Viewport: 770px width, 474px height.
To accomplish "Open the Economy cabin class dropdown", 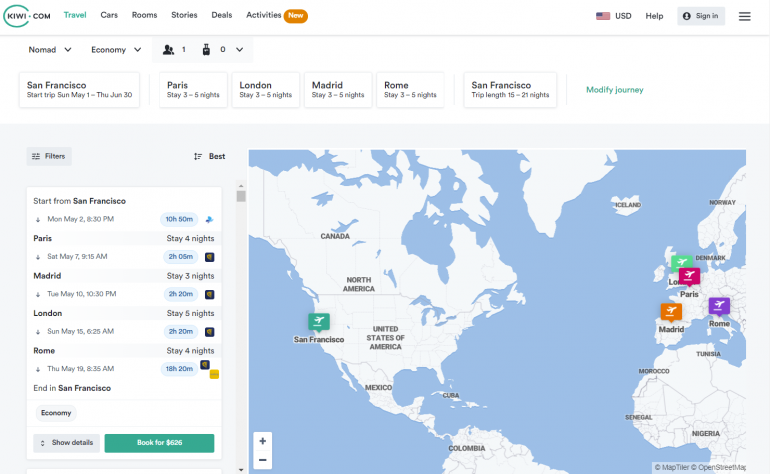I will pos(115,49).
